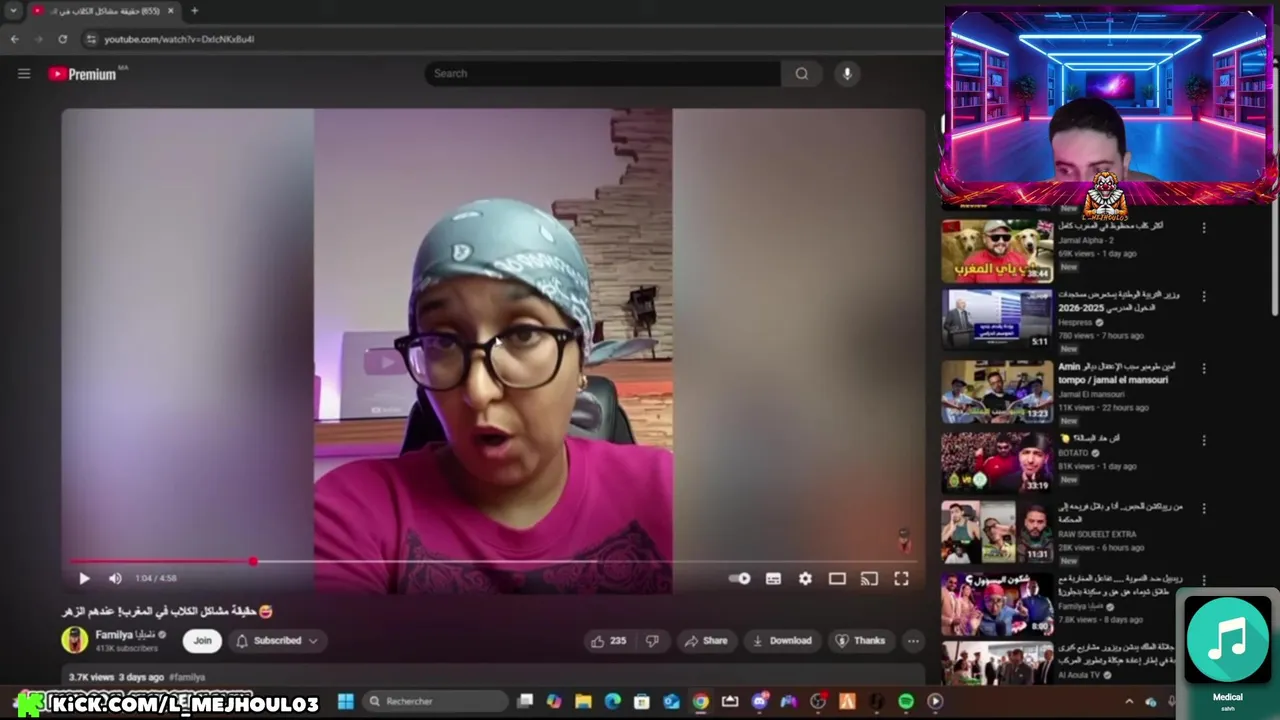Mute the video volume speaker icon

point(115,578)
